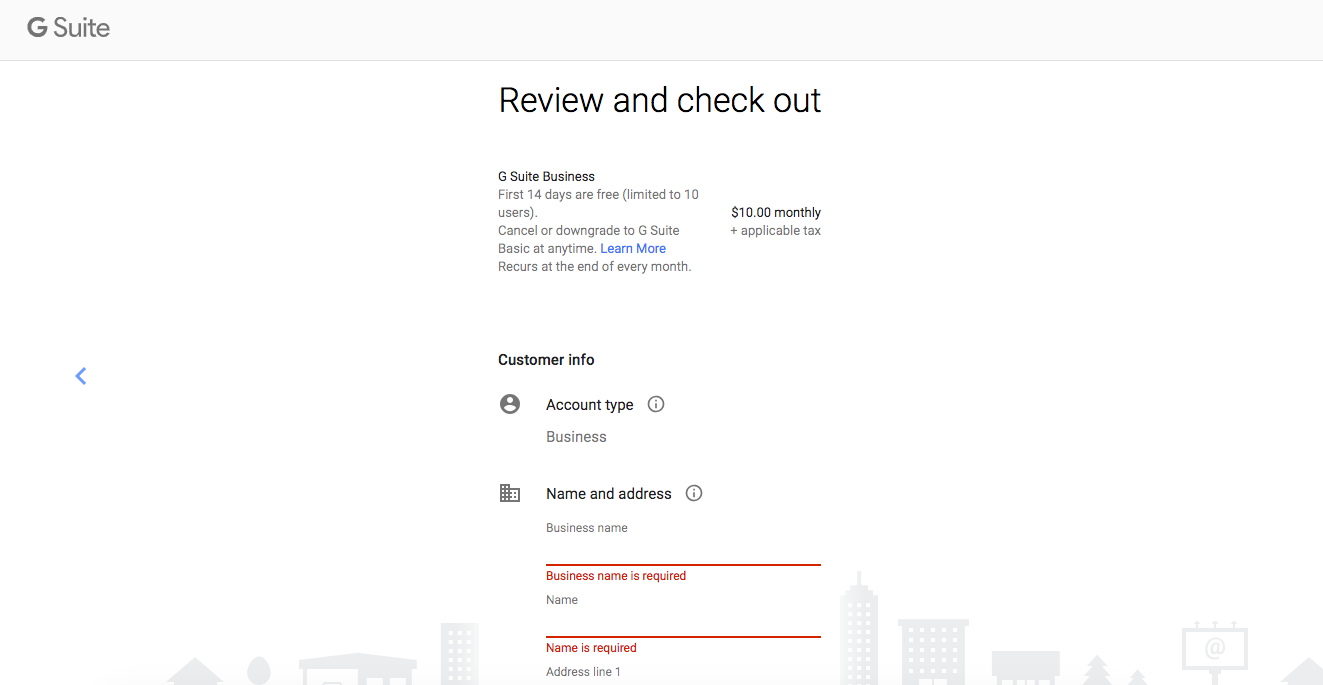Image resolution: width=1323 pixels, height=685 pixels.
Task: Click the "Business name is required" error
Action: (616, 576)
